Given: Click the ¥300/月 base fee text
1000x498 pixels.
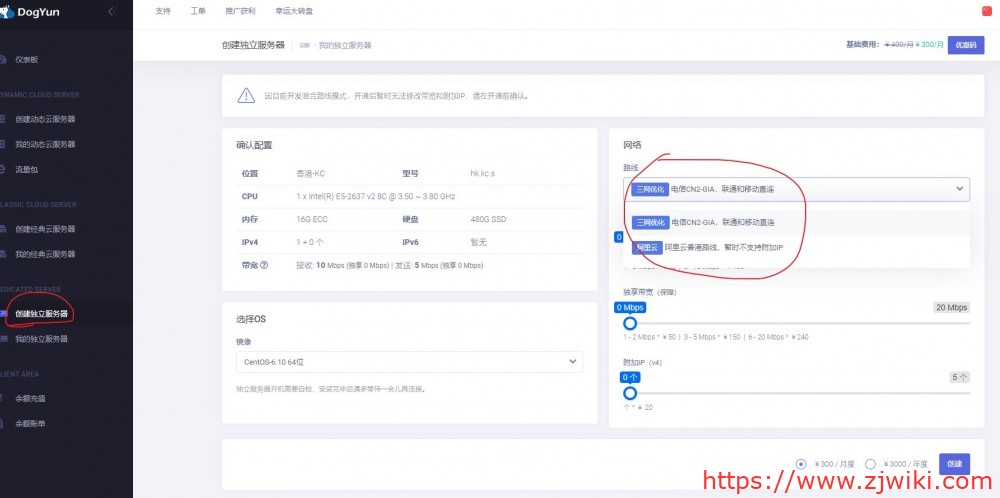Looking at the screenshot, I should coord(929,45).
